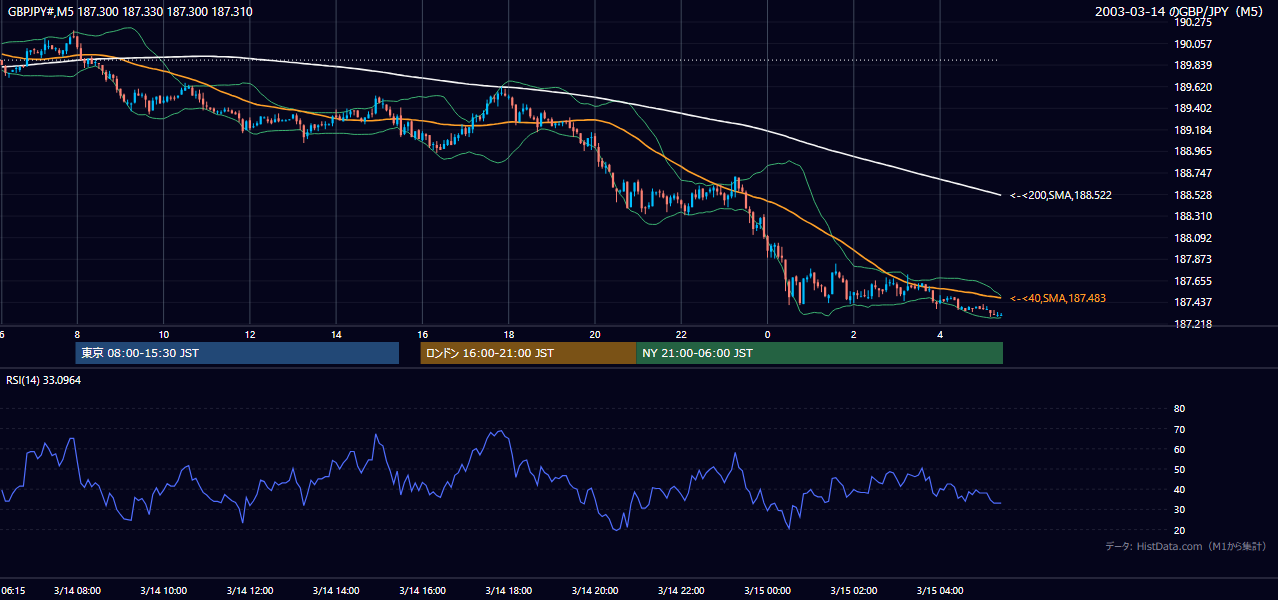Image resolution: width=1278 pixels, height=600 pixels.
Task: Click the NY 21:00-06:00 JST session bar
Action: (x=819, y=353)
